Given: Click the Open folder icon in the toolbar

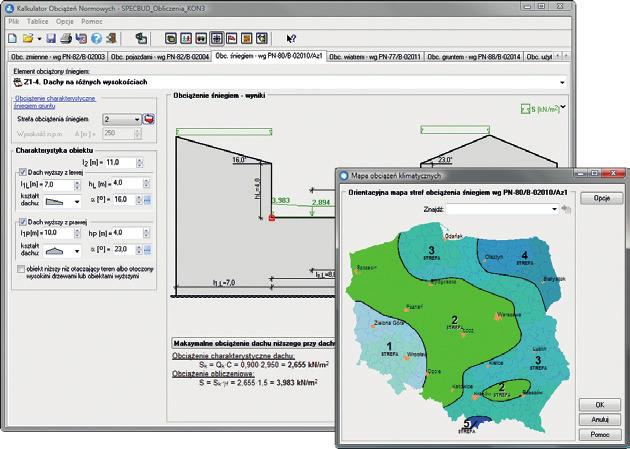Looking at the screenshot, I should point(27,39).
